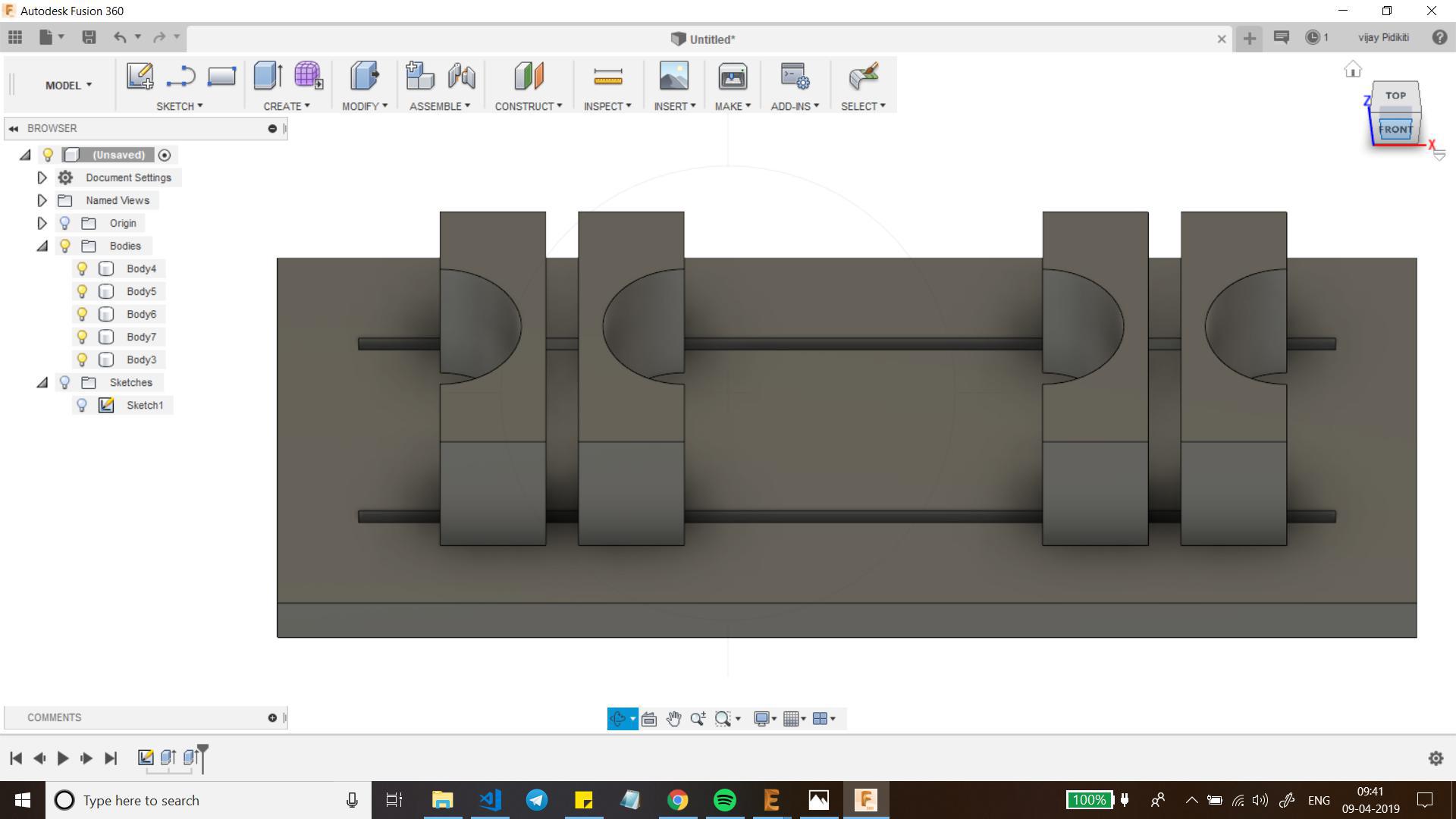
Task: Select the Create Sketch tool icon
Action: (x=140, y=77)
